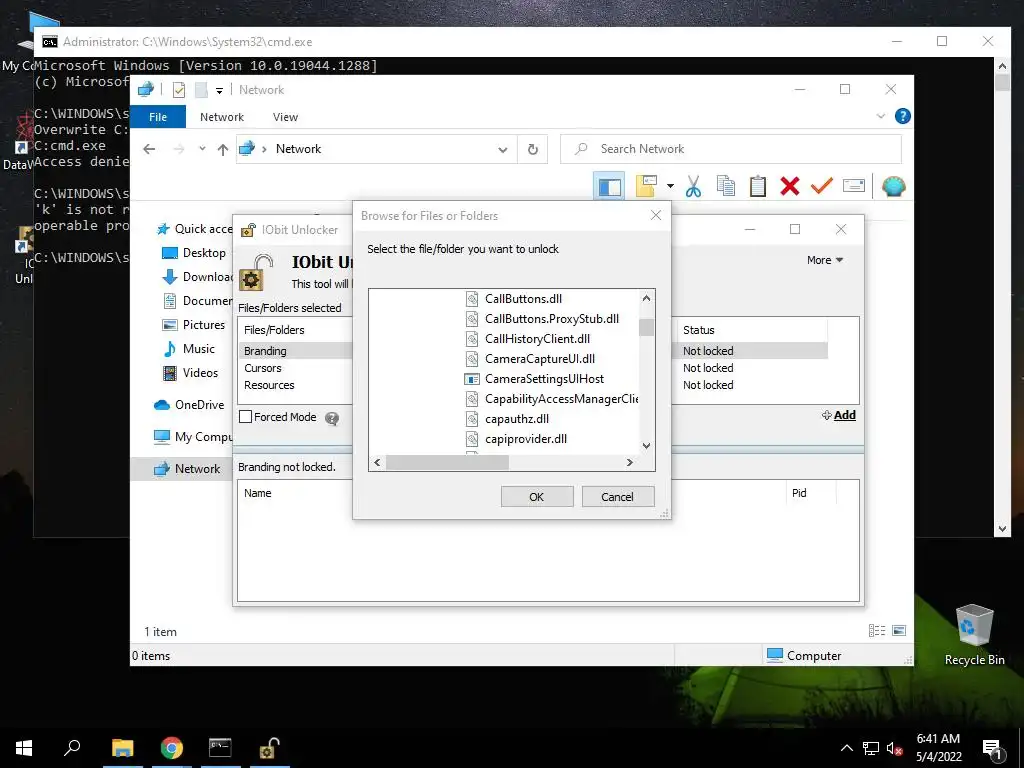Click the Forced Mode help question icon
Screen dimensions: 1024x768
click(x=332, y=418)
